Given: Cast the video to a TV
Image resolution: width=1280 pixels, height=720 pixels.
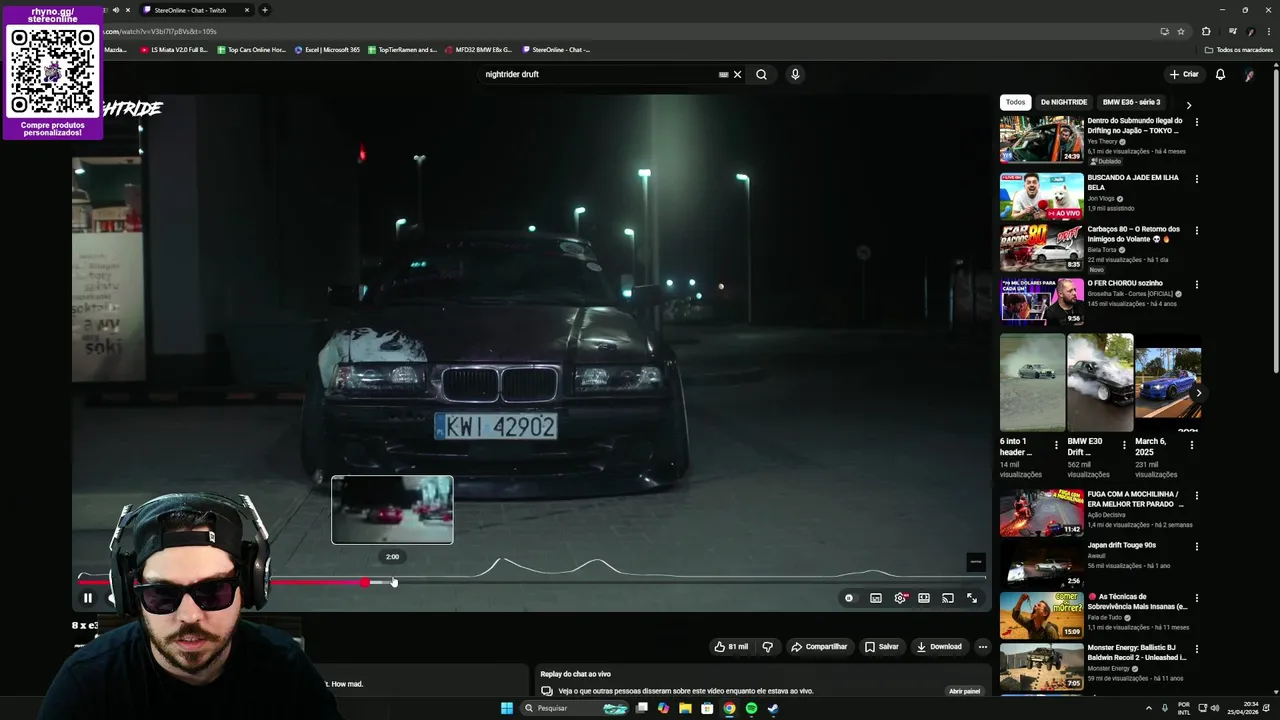Looking at the screenshot, I should point(948,598).
